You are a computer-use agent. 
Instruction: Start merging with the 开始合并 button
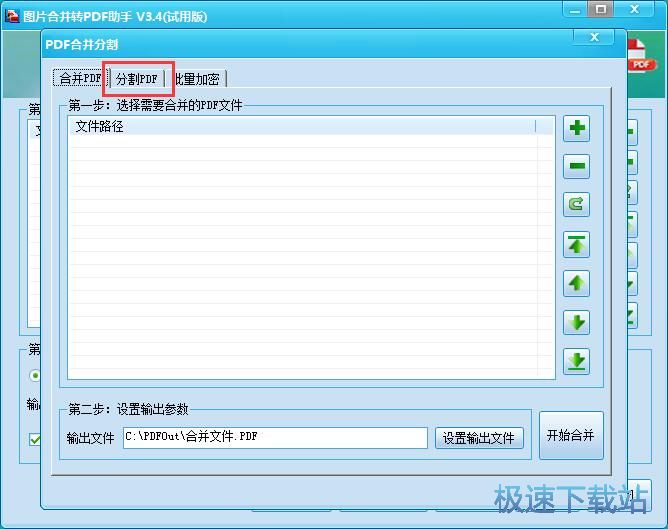click(571, 435)
